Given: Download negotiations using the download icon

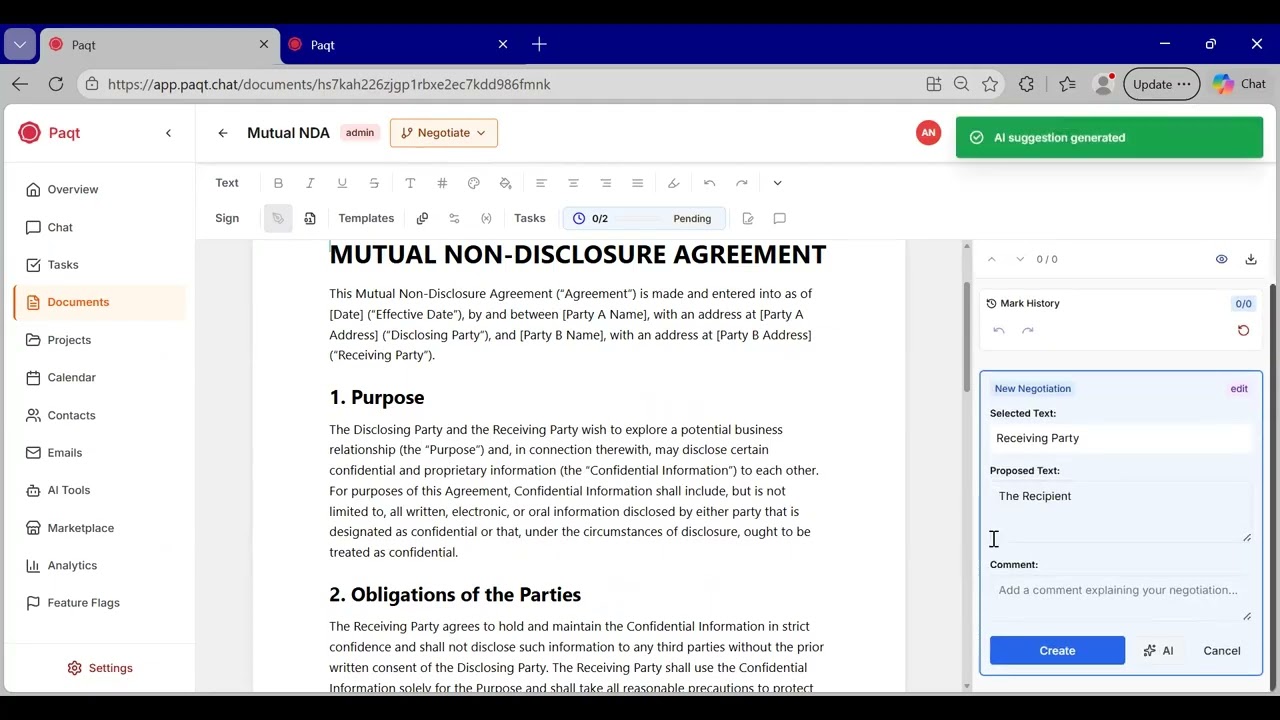Looking at the screenshot, I should (x=1251, y=259).
